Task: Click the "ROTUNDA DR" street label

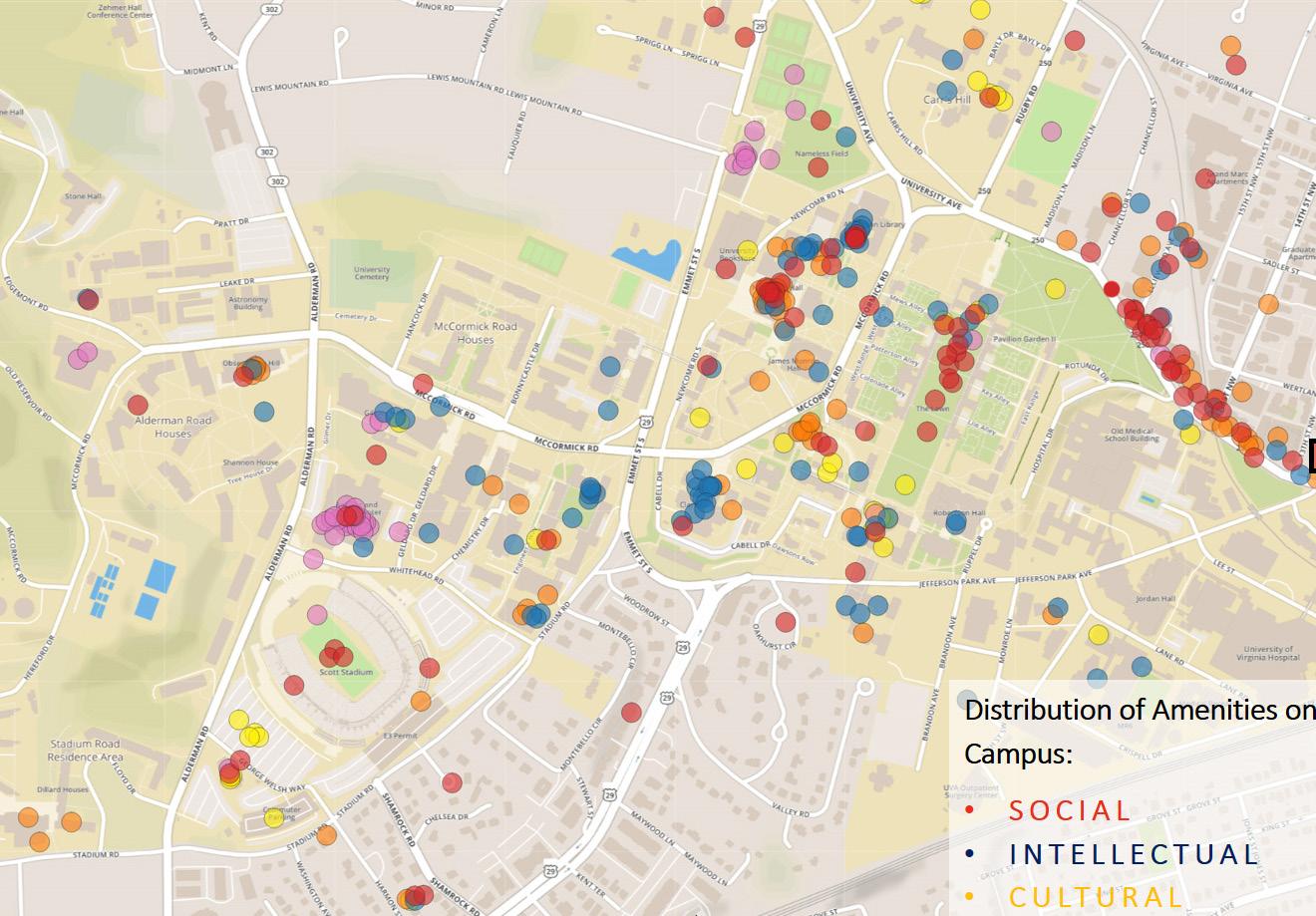Action: [x=1086, y=371]
